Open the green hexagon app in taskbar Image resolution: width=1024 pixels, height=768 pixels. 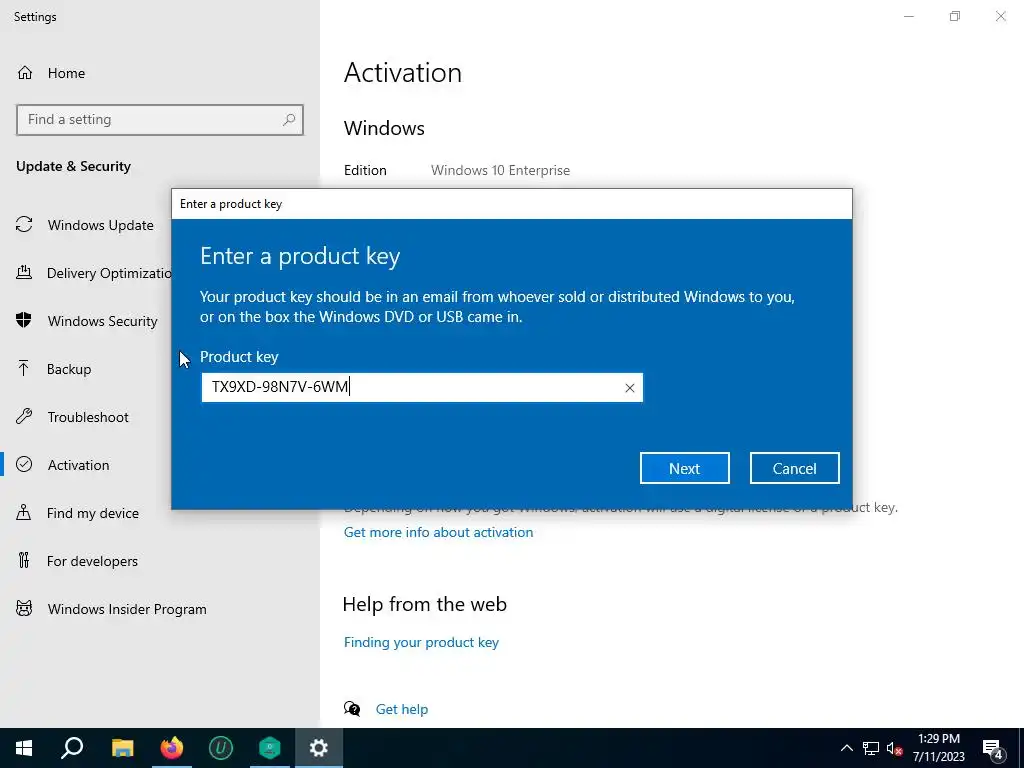pos(270,748)
